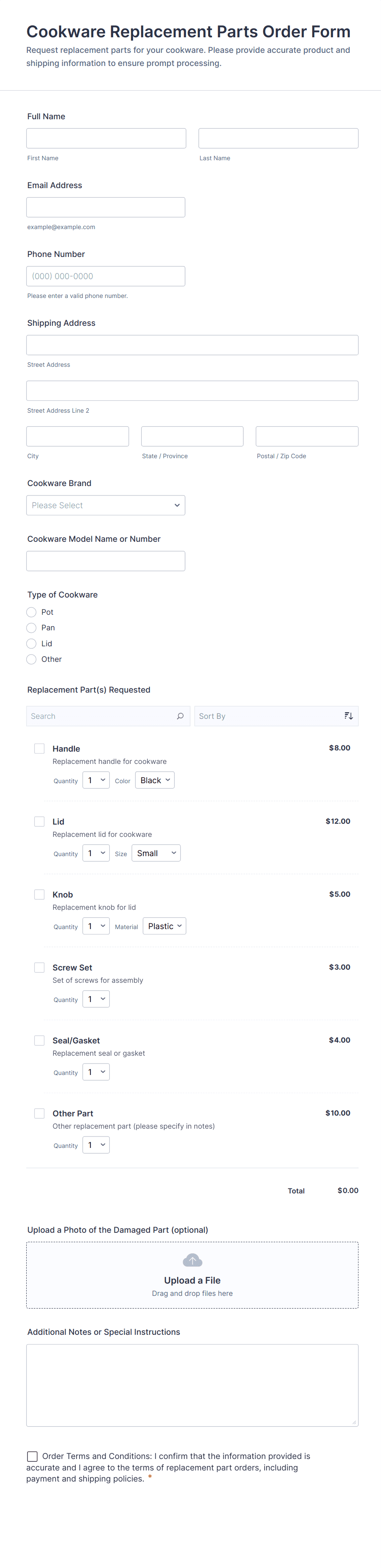Accept the Order Terms and Conditions checkbox
The image size is (381, 1568).
pyautogui.click(x=32, y=1456)
